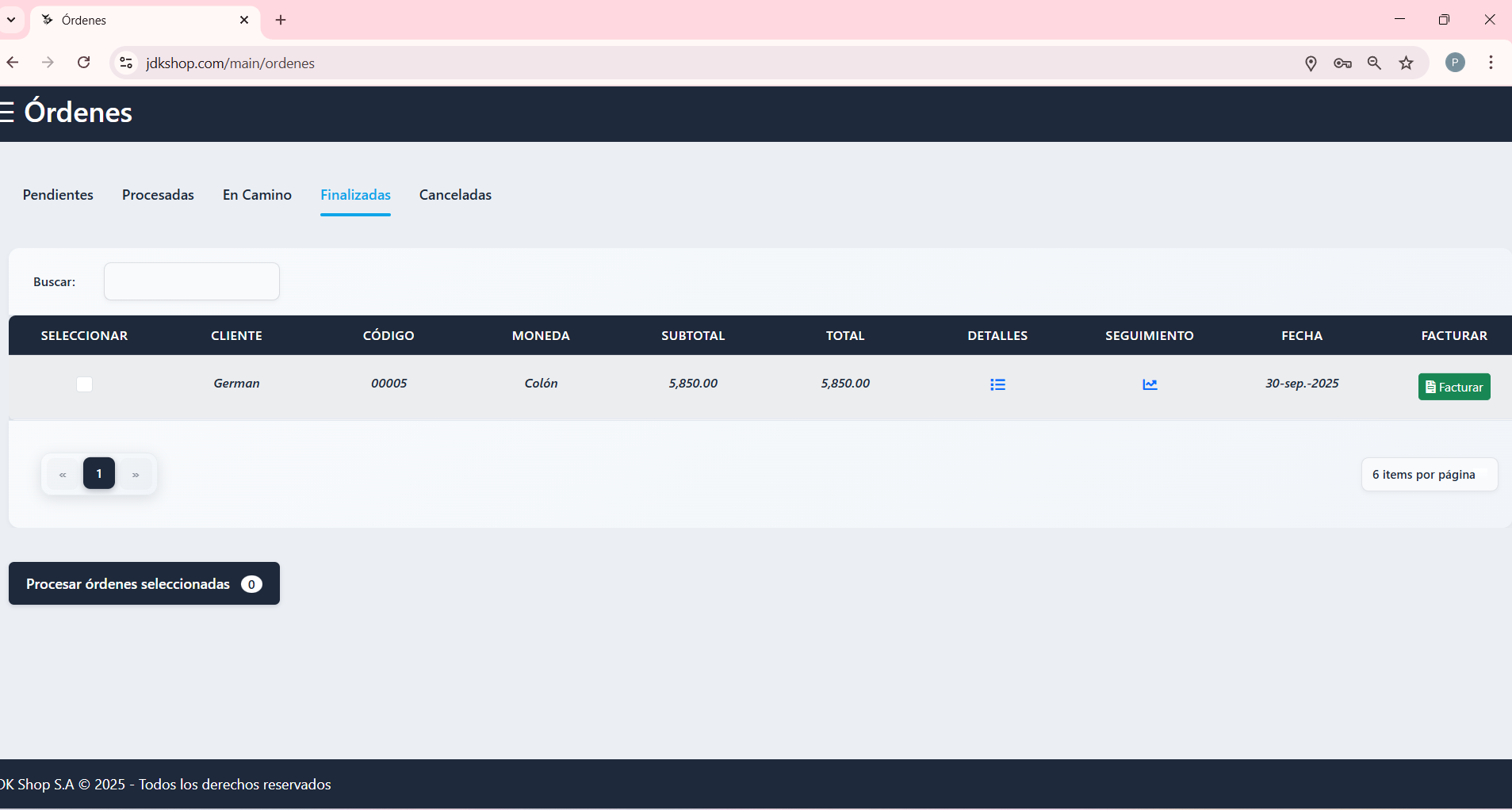Click the location permission pin icon
This screenshot has width=1512, height=810.
[1311, 63]
